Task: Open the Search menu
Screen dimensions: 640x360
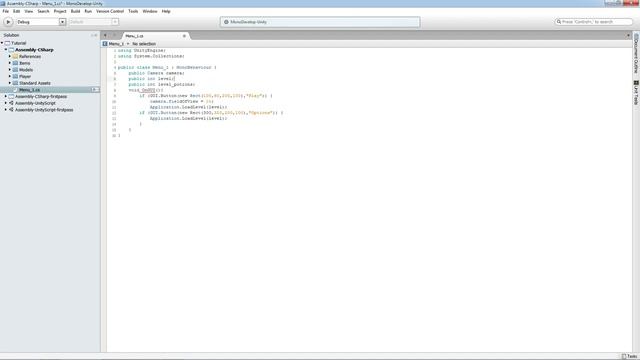Action: point(43,11)
